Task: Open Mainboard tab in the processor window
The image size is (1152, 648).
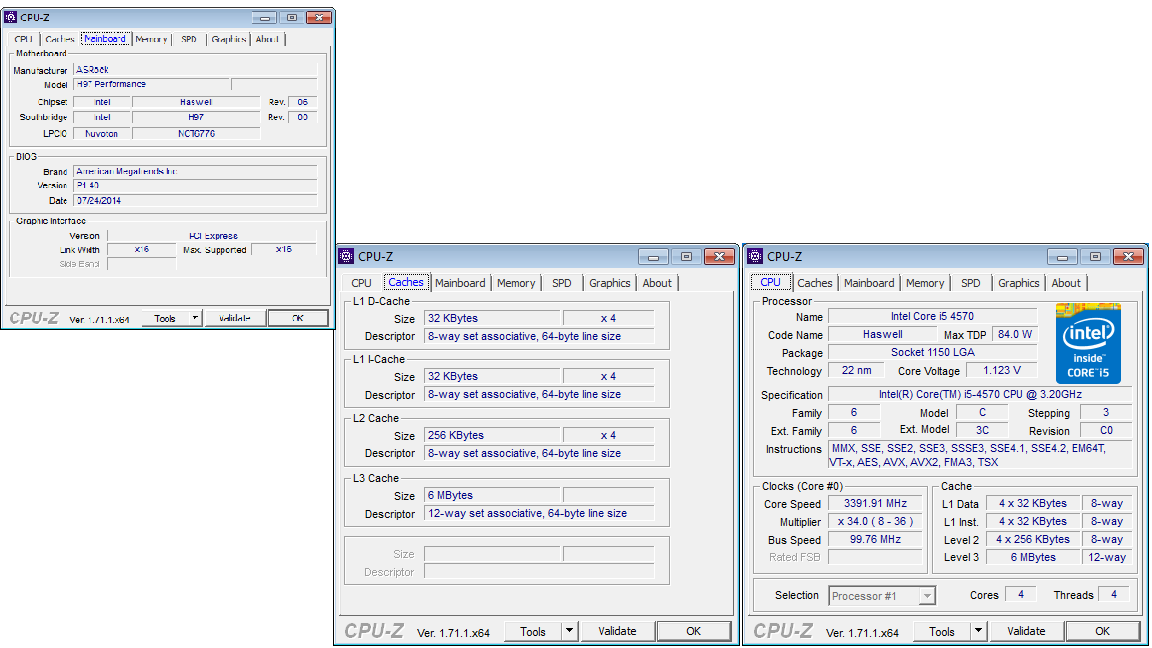Action: coord(869,283)
